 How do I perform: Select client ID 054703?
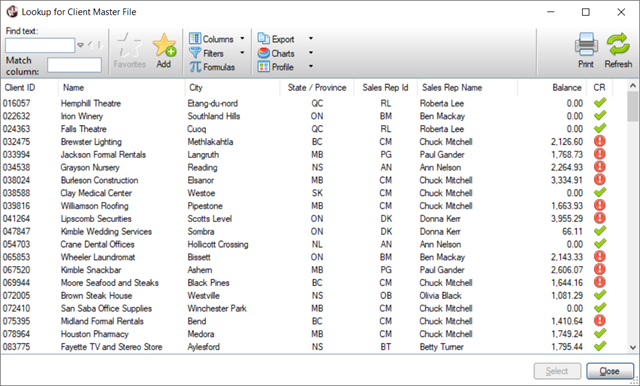point(16,244)
